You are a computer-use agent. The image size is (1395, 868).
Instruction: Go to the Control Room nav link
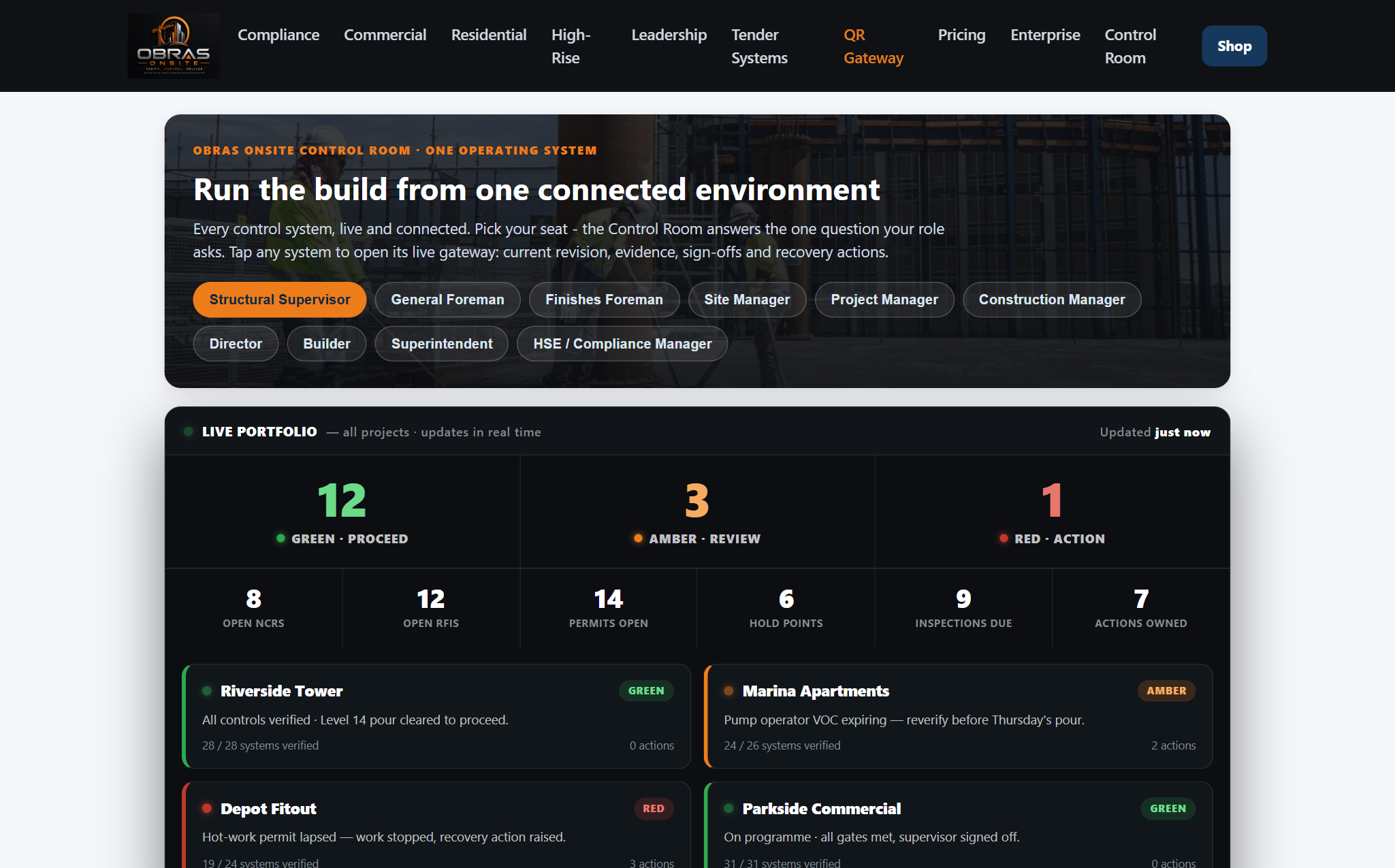[1130, 46]
